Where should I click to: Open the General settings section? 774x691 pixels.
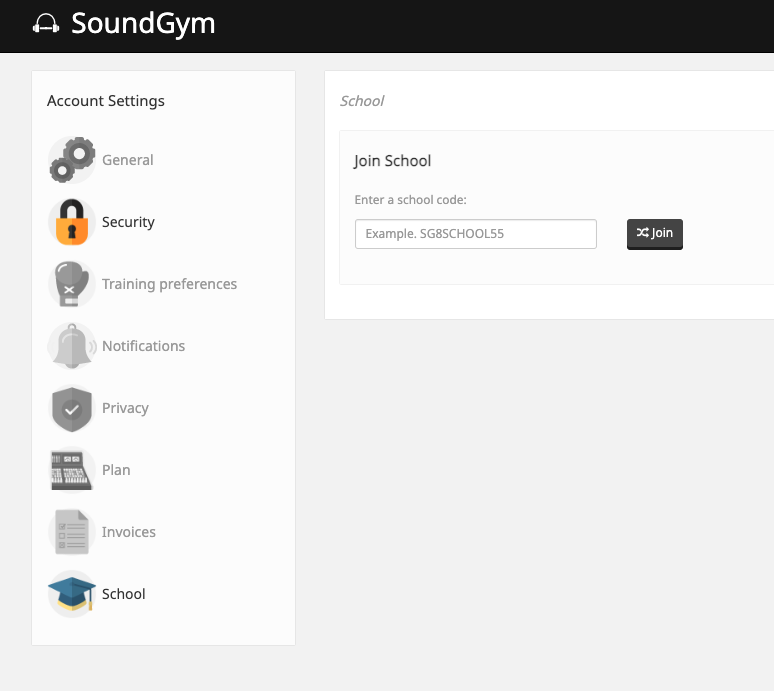tap(127, 160)
